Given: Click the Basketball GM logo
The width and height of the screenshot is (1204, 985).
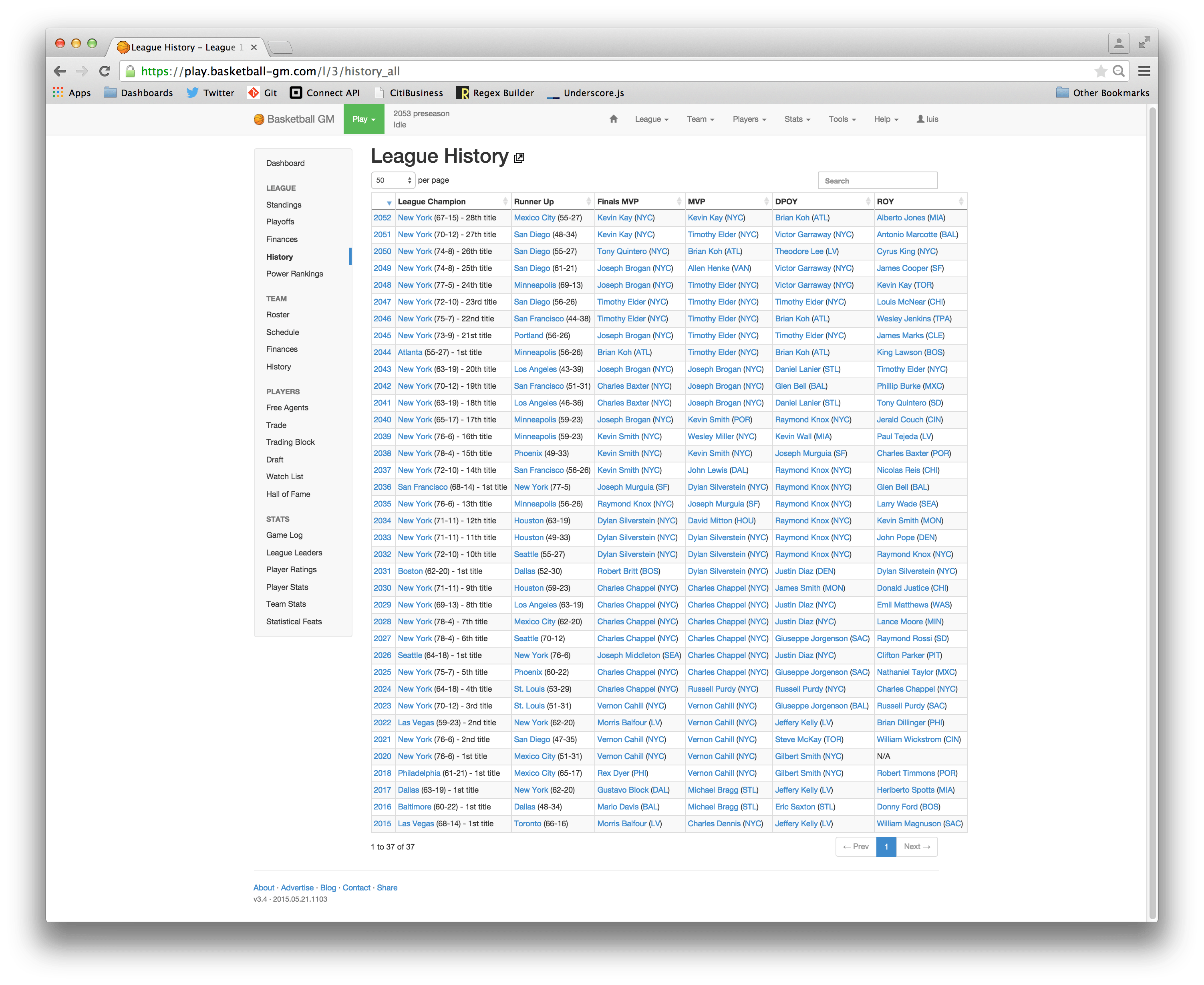Looking at the screenshot, I should [x=294, y=119].
